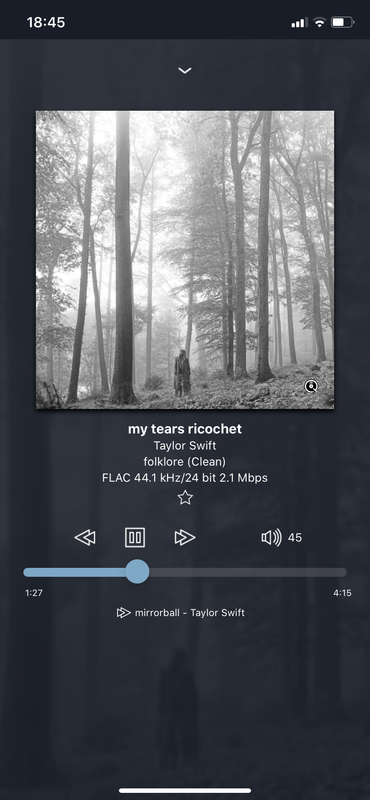Open the up next track mirrorball
Image resolution: width=370 pixels, height=800 pixels.
190,613
